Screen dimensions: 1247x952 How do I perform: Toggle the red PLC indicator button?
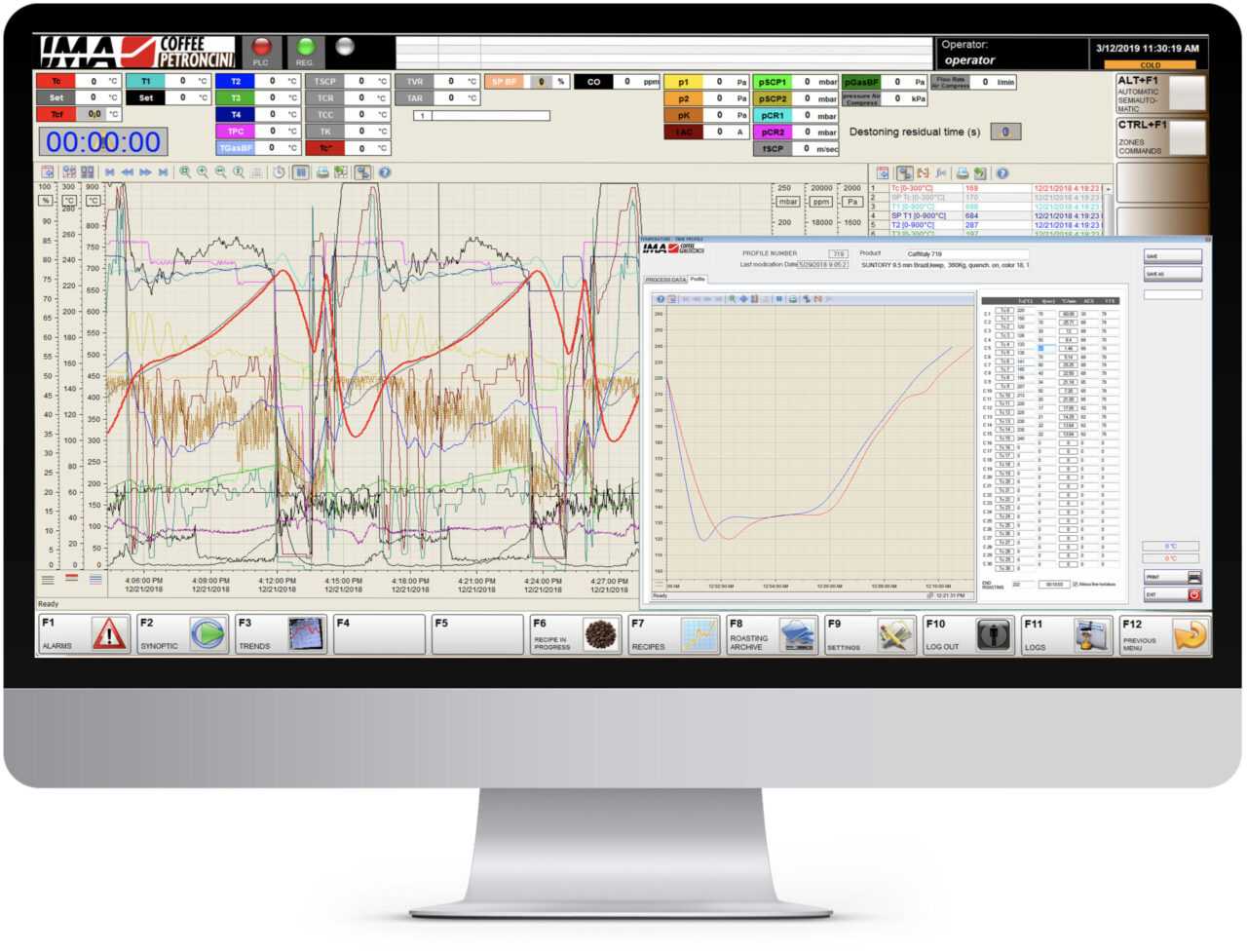[x=261, y=48]
